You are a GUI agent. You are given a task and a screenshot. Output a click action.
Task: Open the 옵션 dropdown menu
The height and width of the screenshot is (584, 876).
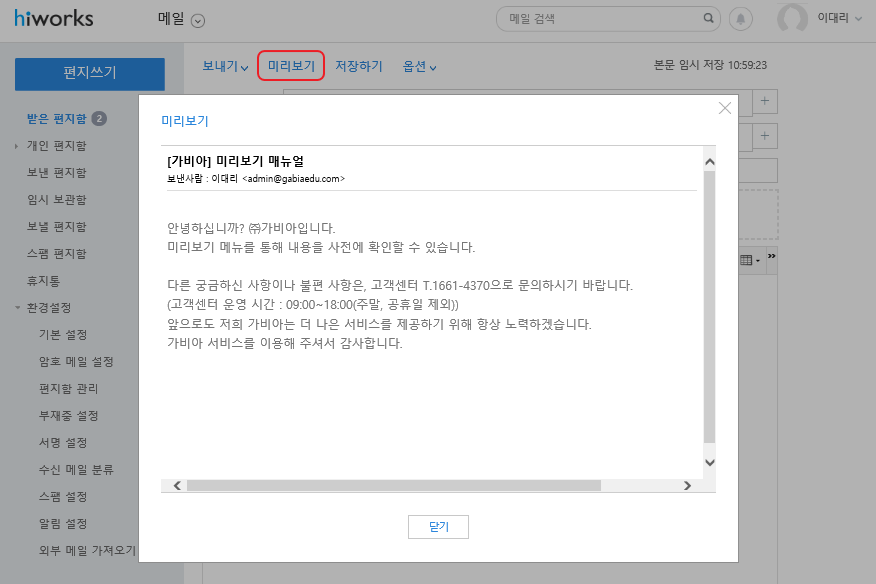click(x=420, y=67)
